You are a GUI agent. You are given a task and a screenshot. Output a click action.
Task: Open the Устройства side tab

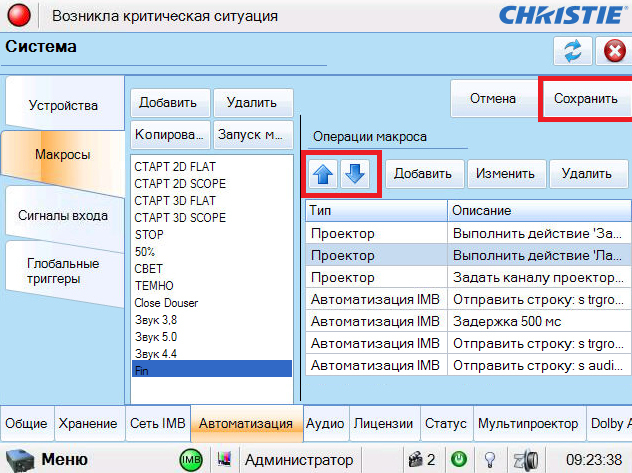click(x=63, y=105)
